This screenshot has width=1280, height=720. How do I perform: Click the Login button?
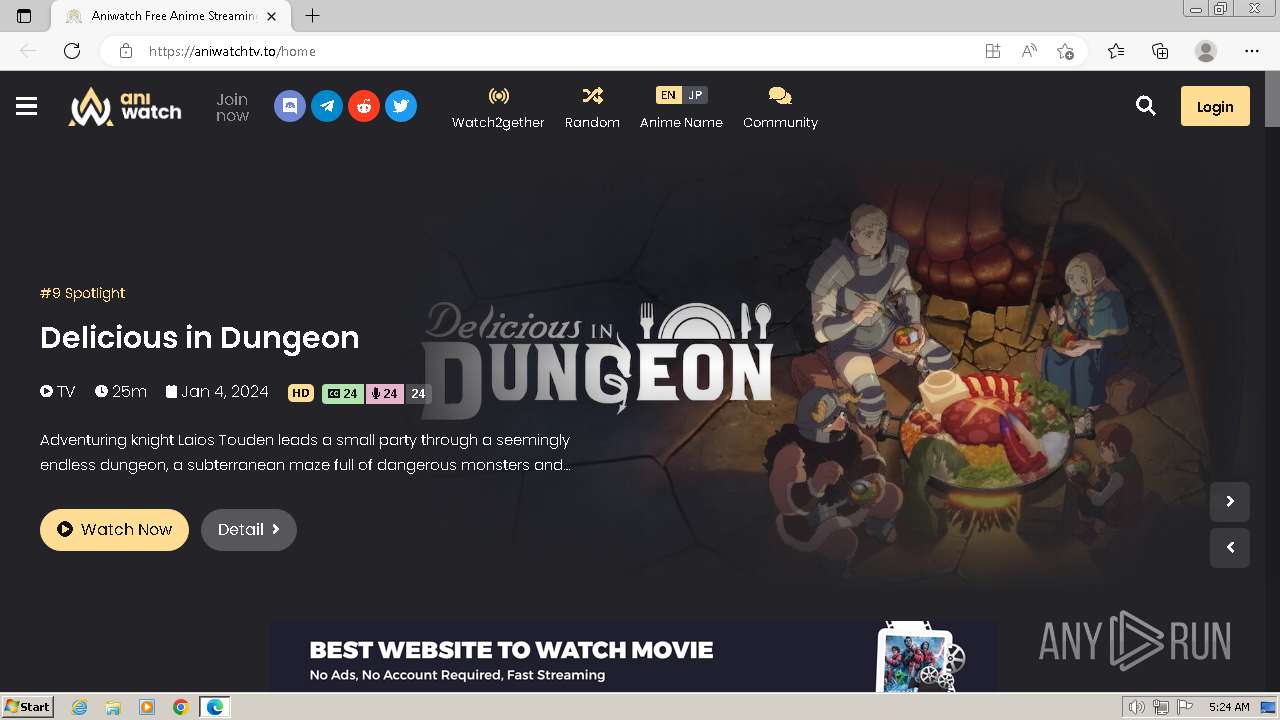pyautogui.click(x=1215, y=106)
